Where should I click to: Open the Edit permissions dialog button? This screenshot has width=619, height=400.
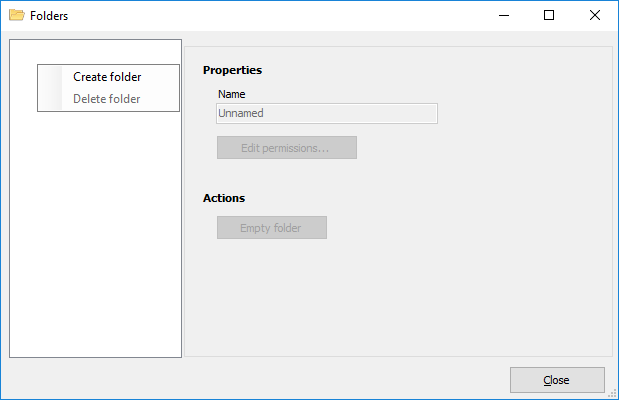[x=287, y=148]
